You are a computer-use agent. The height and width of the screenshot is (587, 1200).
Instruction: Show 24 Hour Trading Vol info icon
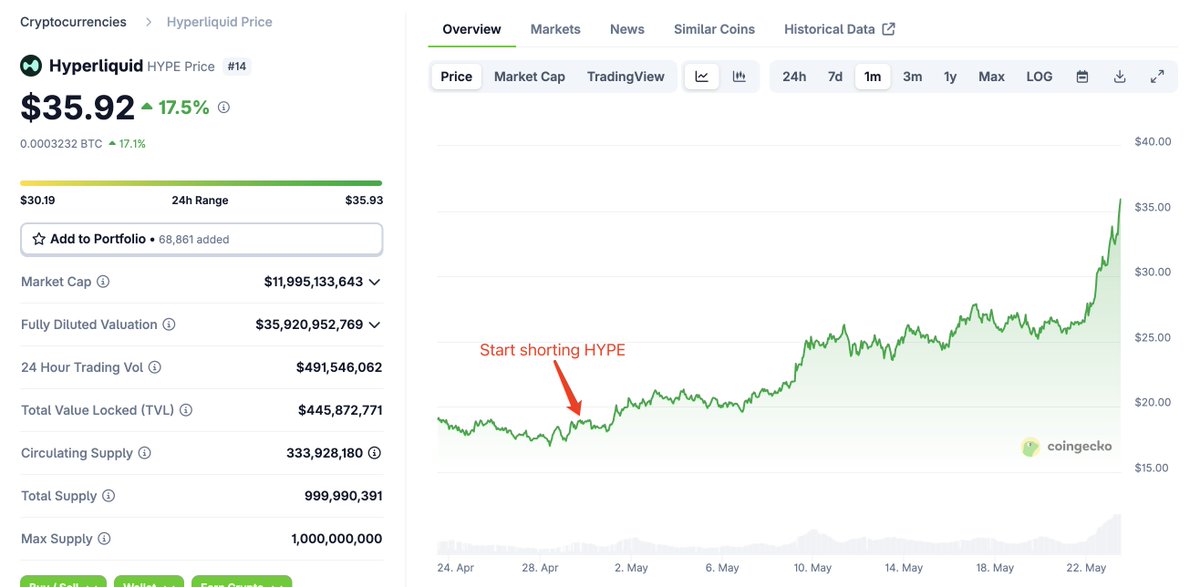[x=155, y=368]
